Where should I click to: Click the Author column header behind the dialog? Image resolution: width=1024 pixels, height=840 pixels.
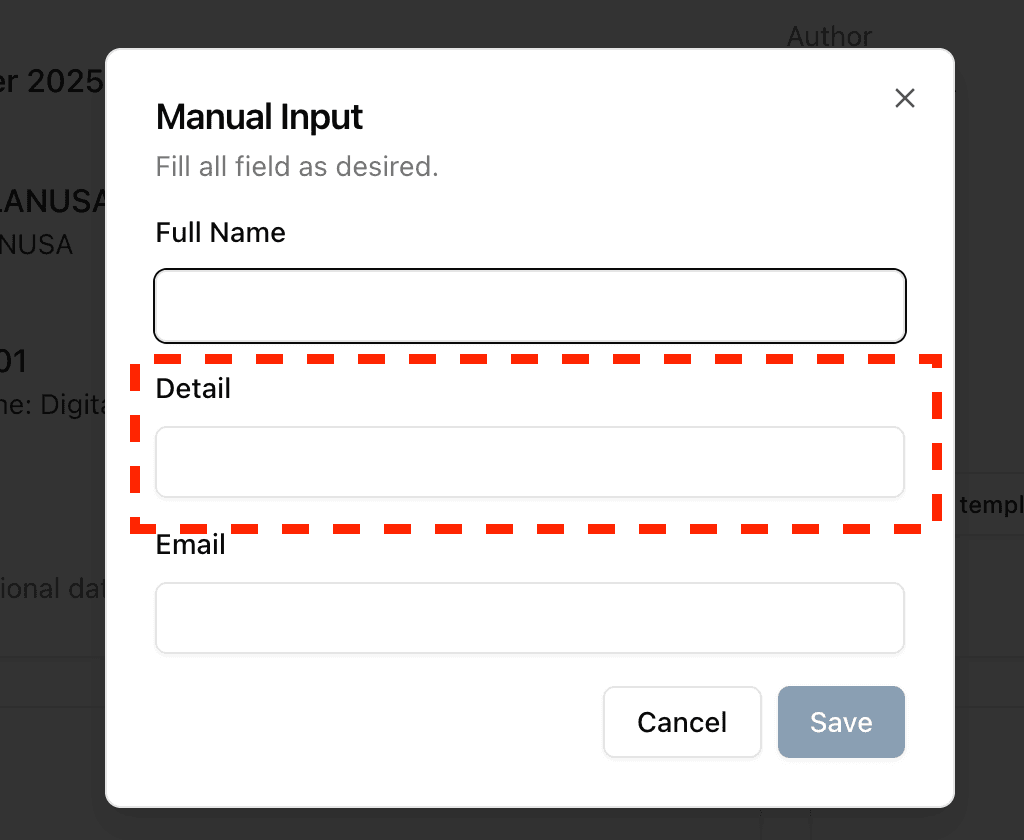[829, 36]
